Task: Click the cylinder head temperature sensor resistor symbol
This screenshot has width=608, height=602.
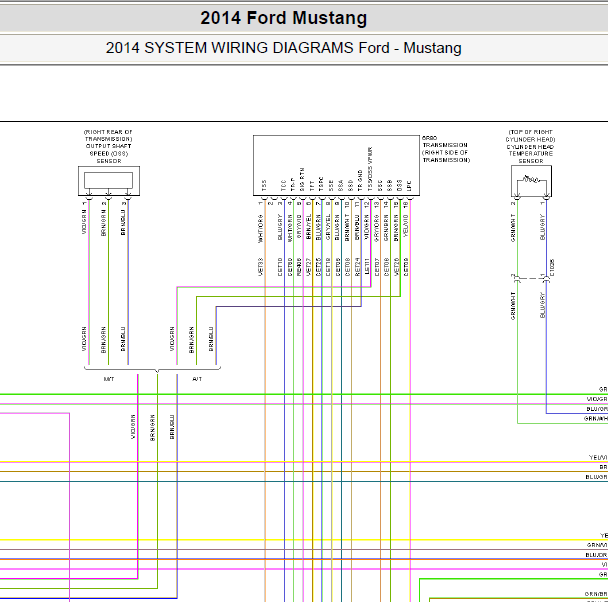Action: (531, 179)
